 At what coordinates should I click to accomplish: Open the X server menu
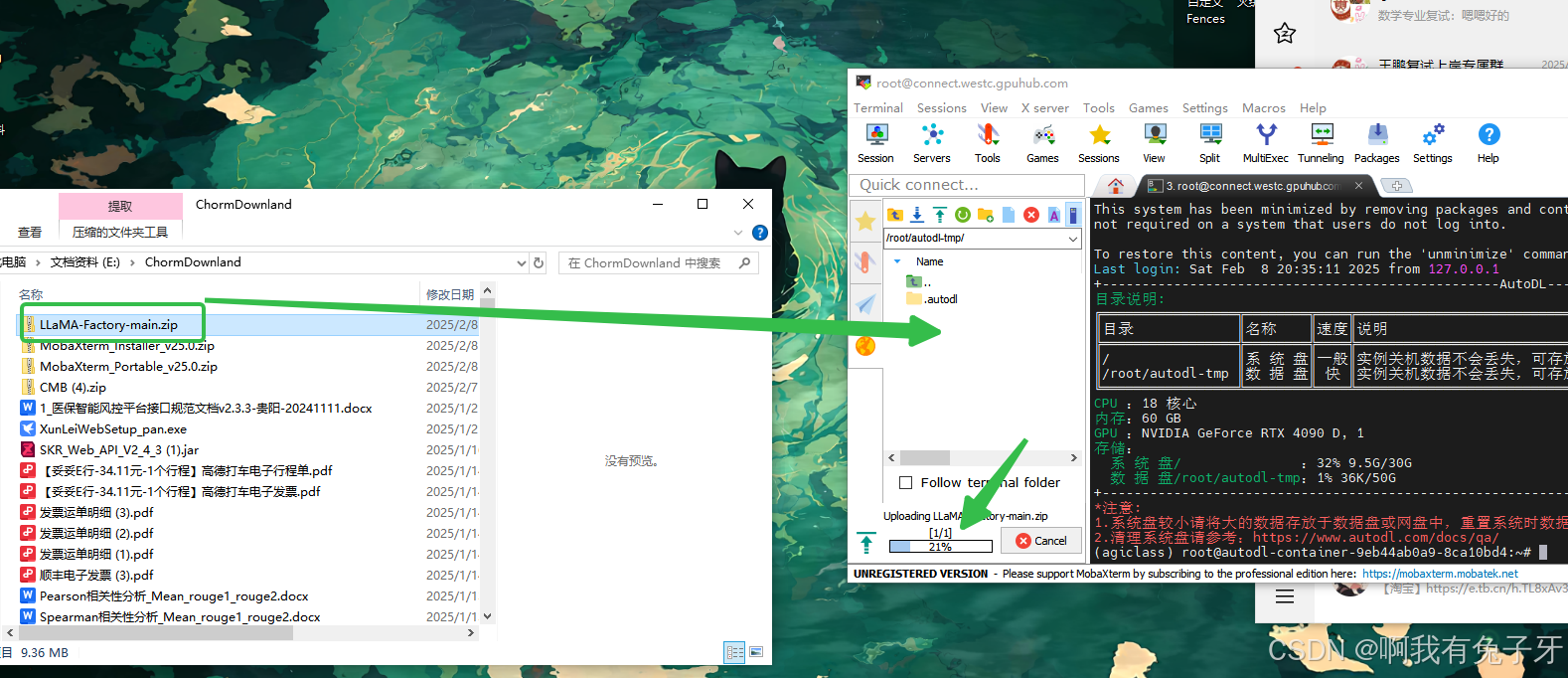pos(1045,107)
